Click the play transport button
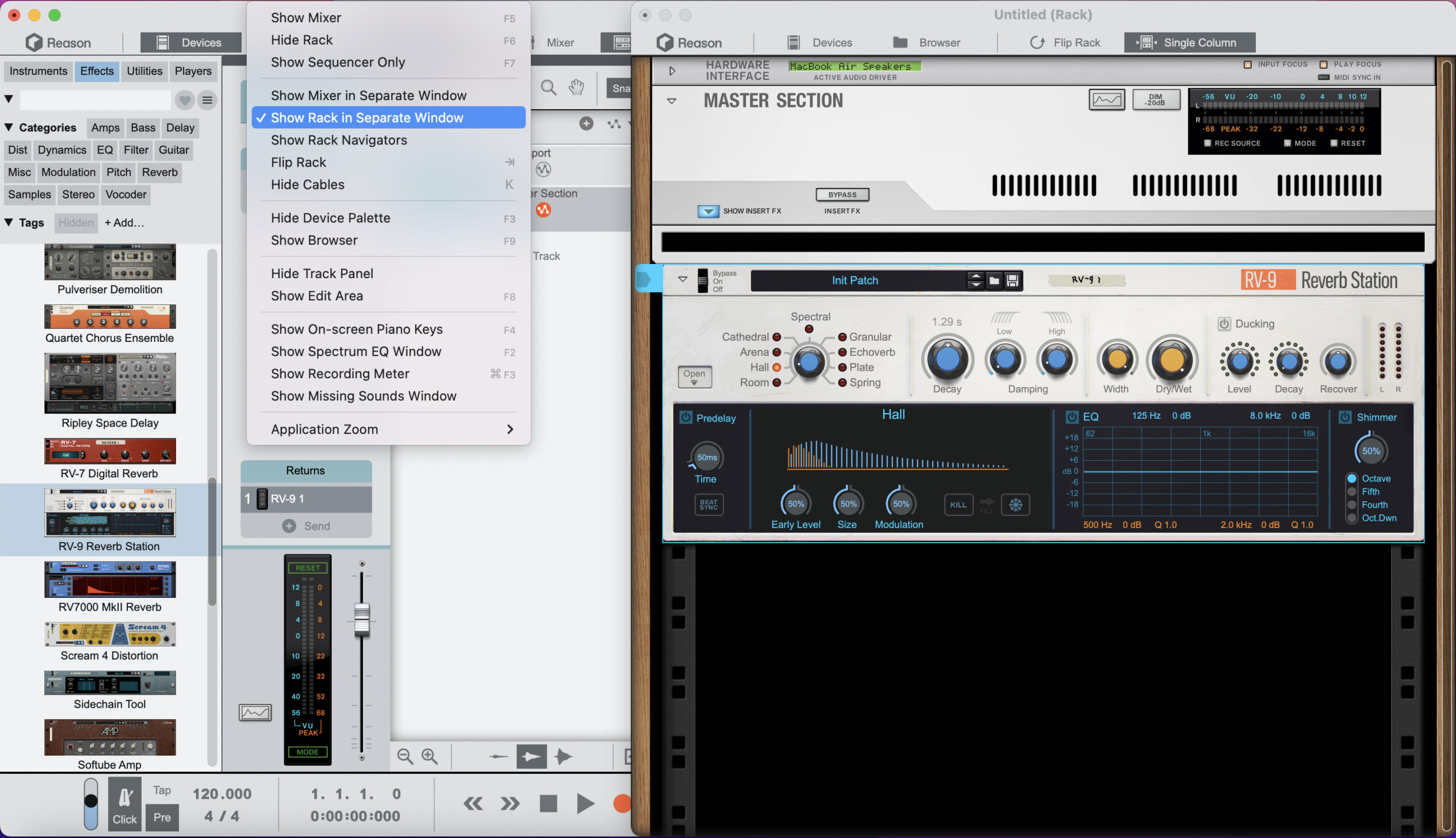Viewport: 1456px width, 838px height. pos(585,803)
